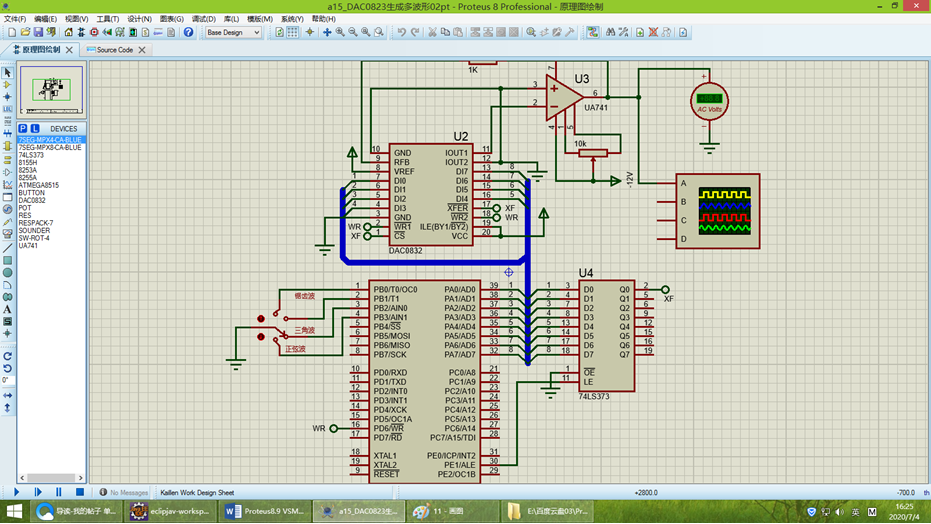931x524 pixels.
Task: Click the rotation angle input field
Action: coord(7,380)
